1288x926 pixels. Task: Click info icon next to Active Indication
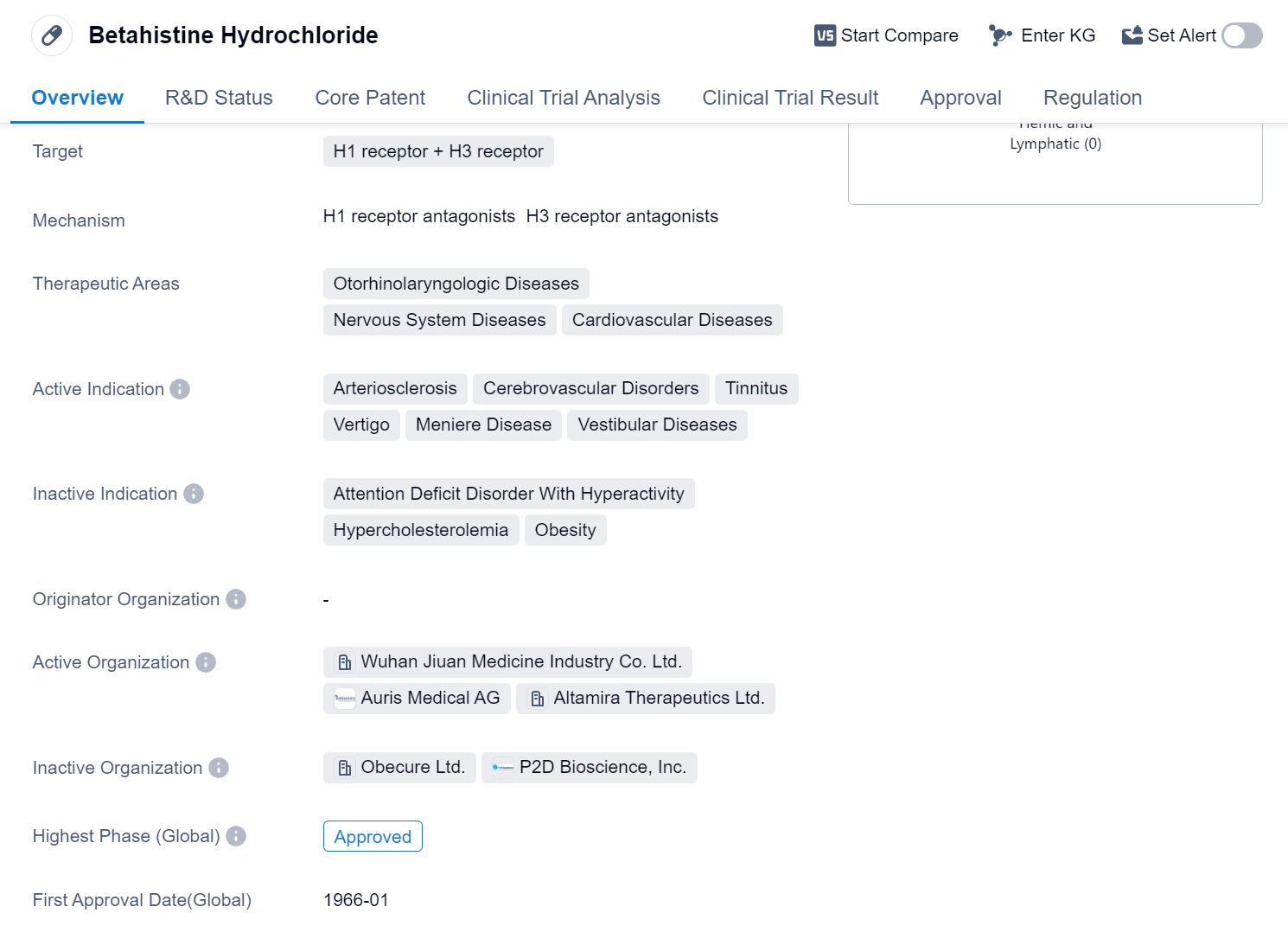tap(180, 389)
